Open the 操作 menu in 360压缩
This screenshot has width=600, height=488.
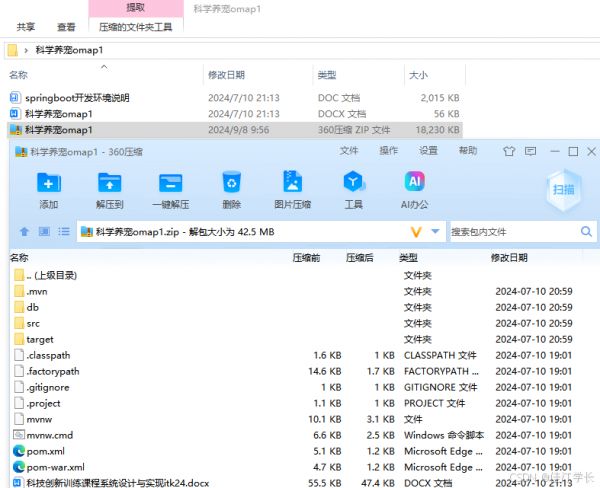[x=388, y=151]
